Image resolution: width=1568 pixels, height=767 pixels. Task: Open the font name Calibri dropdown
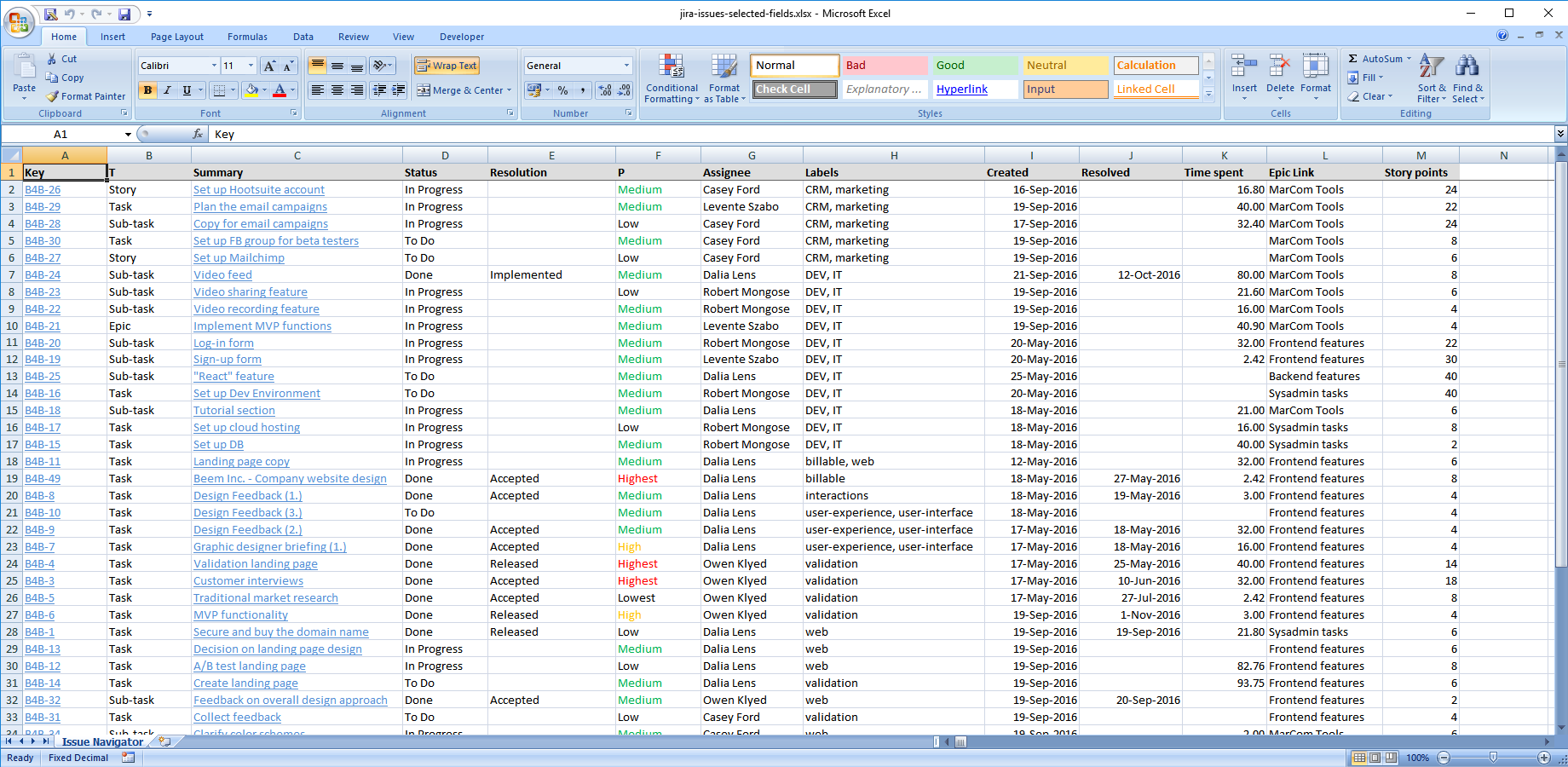click(x=214, y=66)
